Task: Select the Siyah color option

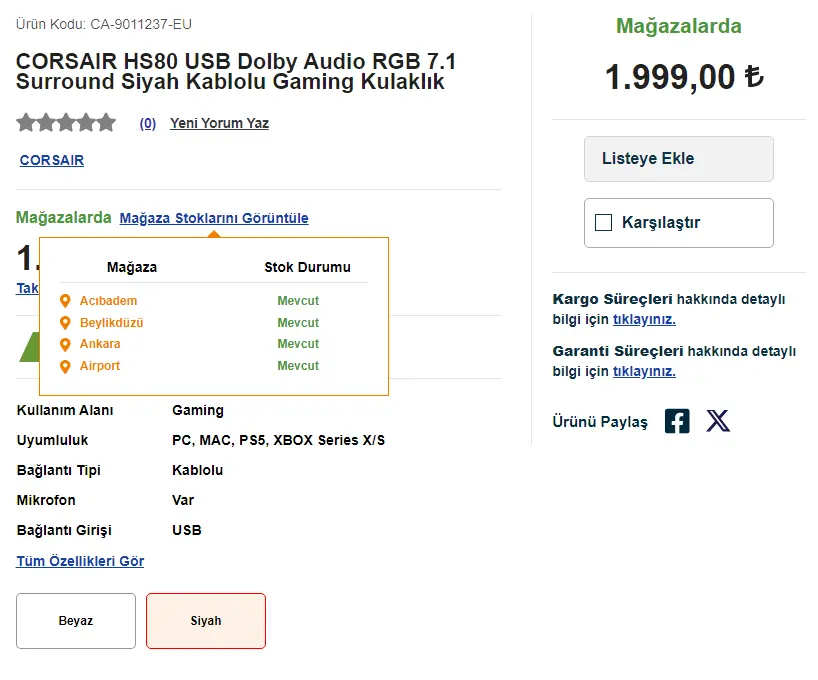Action: 206,621
